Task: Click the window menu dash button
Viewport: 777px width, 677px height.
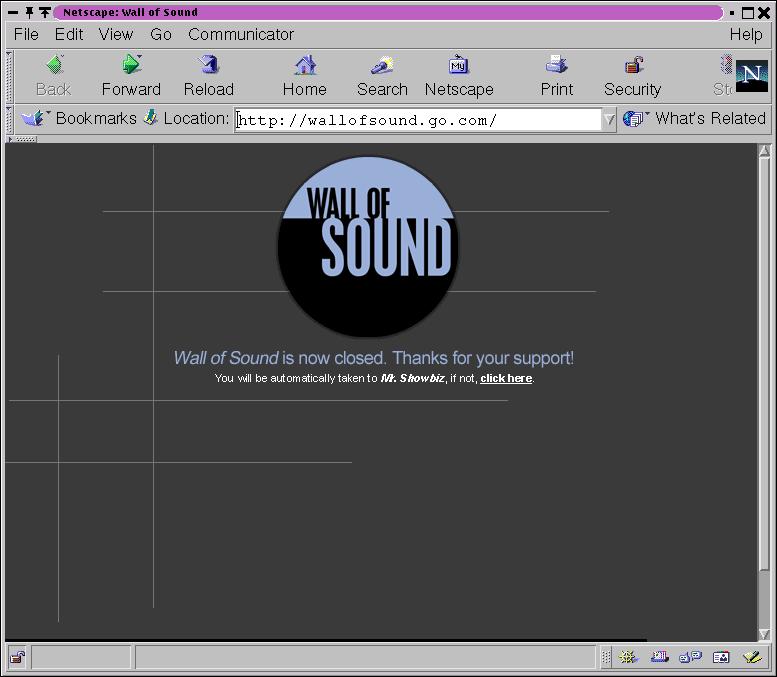Action: tap(13, 12)
